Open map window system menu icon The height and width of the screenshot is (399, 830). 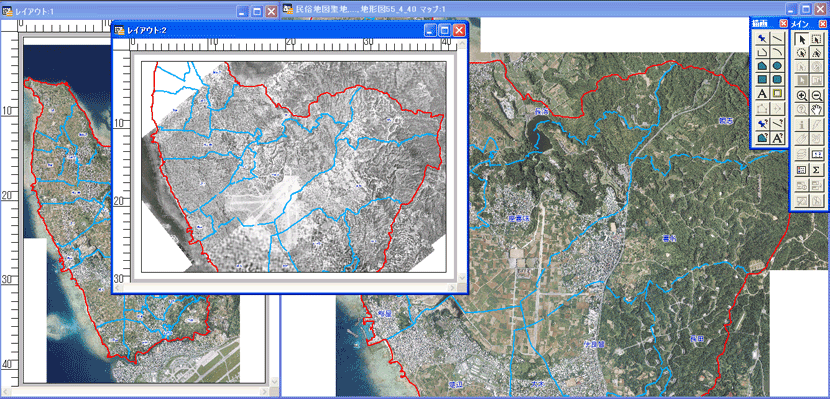tap(288, 9)
